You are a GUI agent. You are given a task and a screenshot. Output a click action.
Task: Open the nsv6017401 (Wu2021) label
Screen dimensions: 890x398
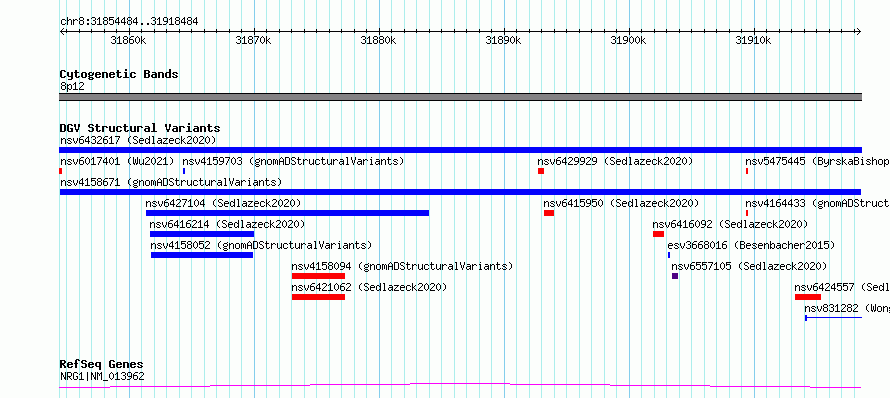pyautogui.click(x=117, y=161)
